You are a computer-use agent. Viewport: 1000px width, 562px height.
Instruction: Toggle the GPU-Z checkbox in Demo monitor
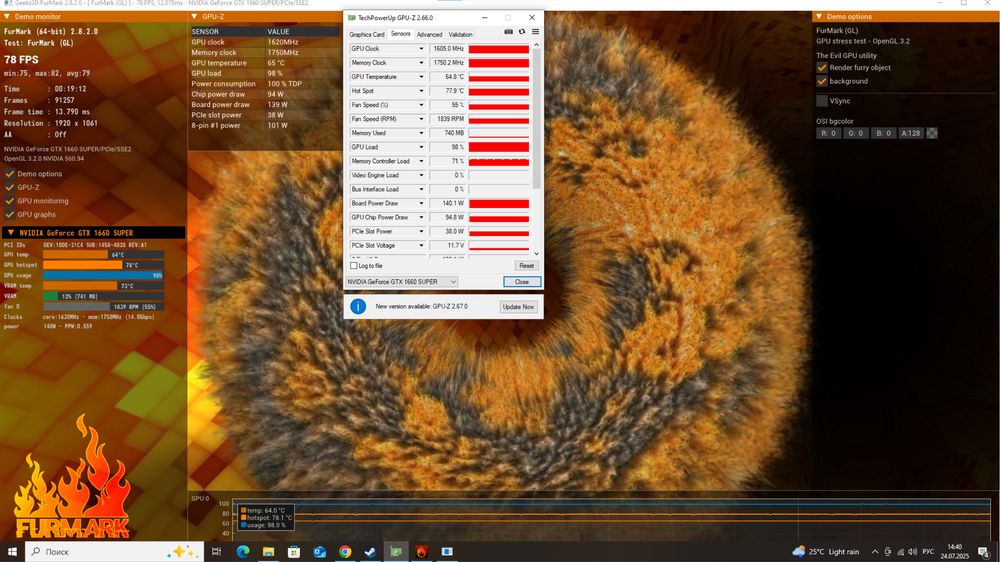[x=10, y=187]
